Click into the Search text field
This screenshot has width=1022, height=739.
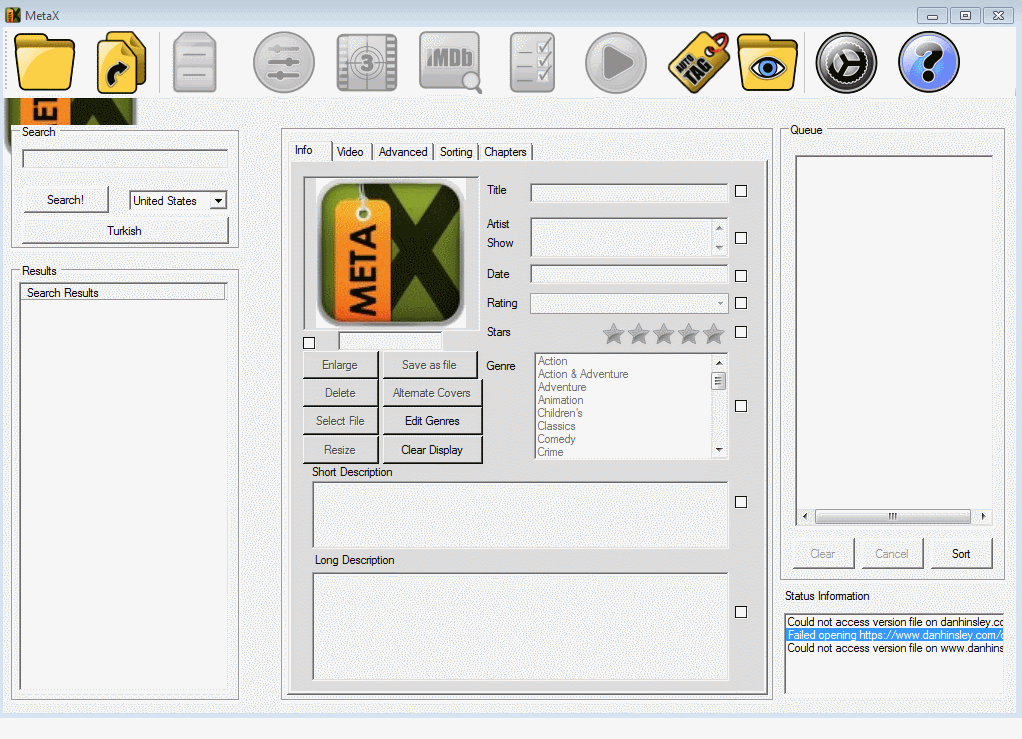coord(125,159)
